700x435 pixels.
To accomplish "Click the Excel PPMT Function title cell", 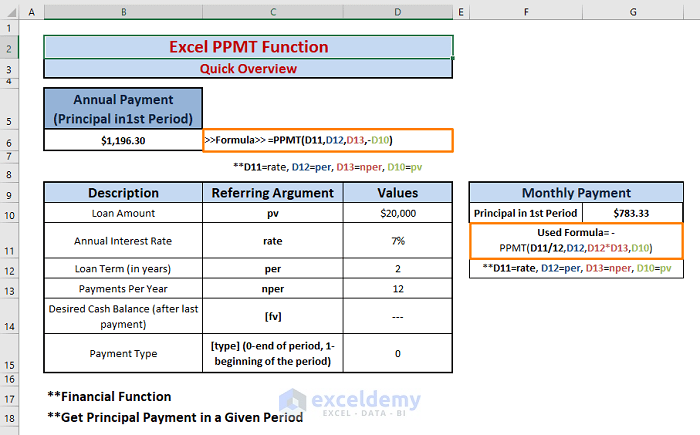I will coord(248,47).
